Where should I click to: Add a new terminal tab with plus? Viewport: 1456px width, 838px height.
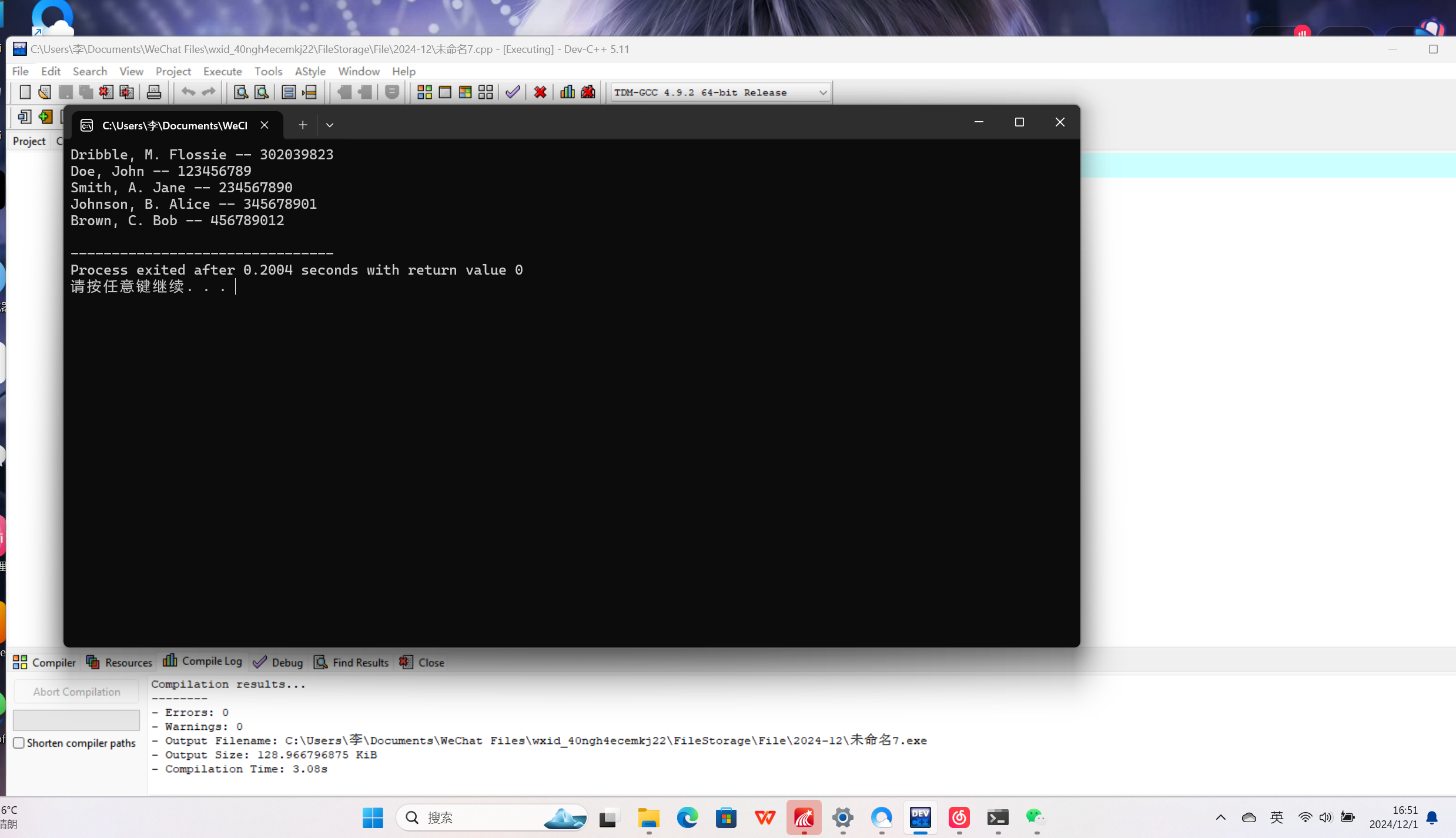point(303,125)
